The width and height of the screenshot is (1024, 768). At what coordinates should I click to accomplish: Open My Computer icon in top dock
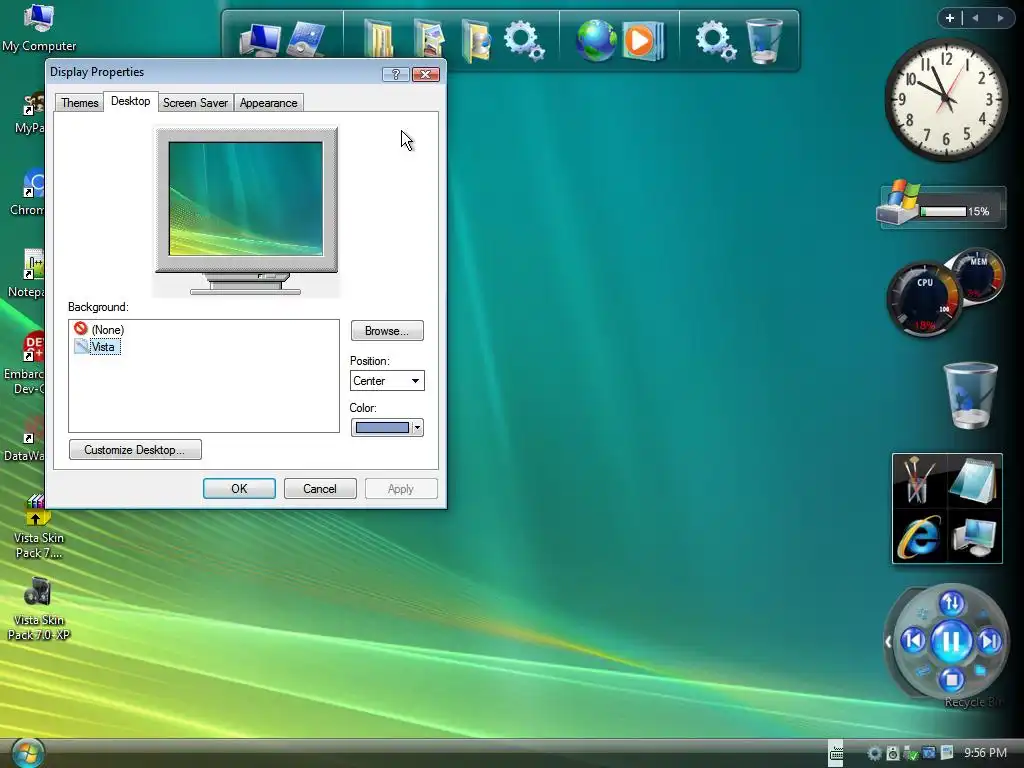[x=260, y=41]
